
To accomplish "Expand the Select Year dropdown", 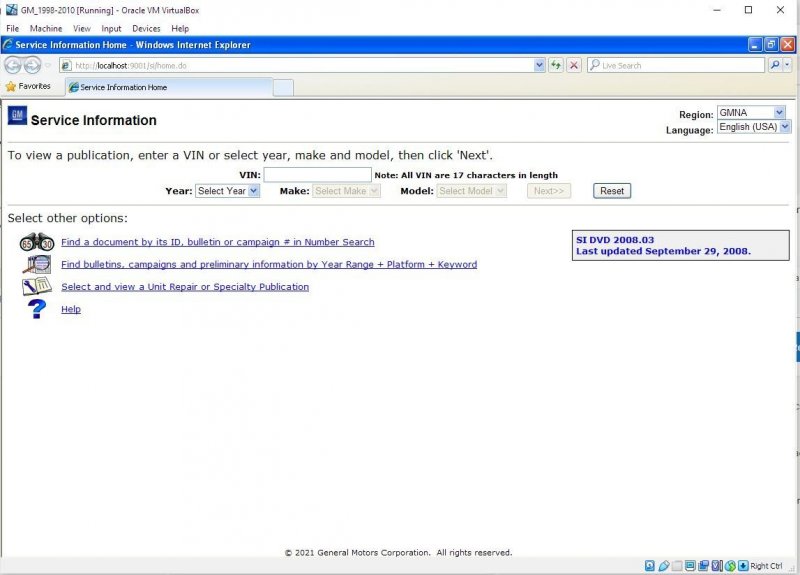I will click(x=227, y=191).
